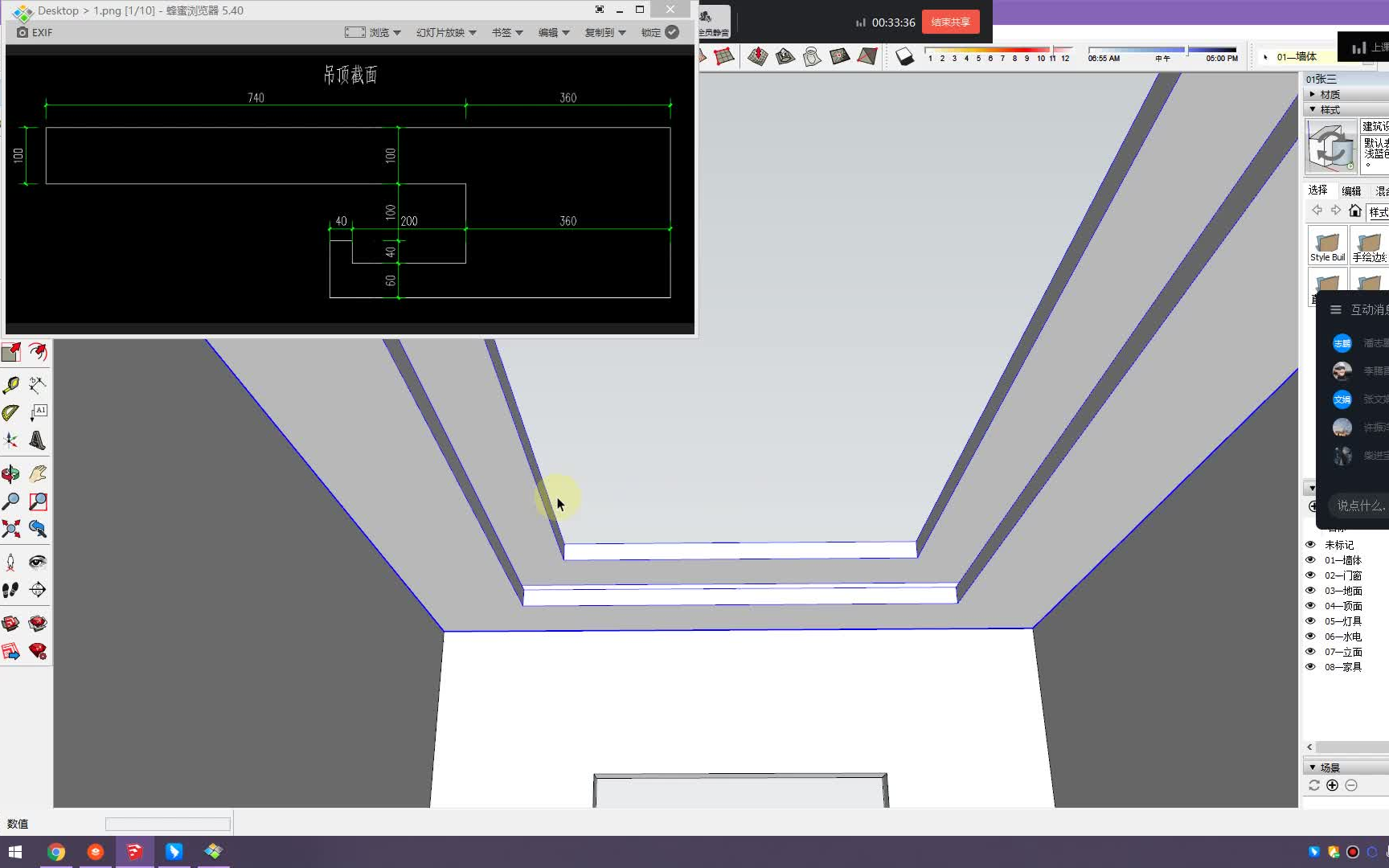This screenshot has height=868, width=1389.
Task: Select the Tape Measure tool
Action: pyautogui.click(x=11, y=385)
